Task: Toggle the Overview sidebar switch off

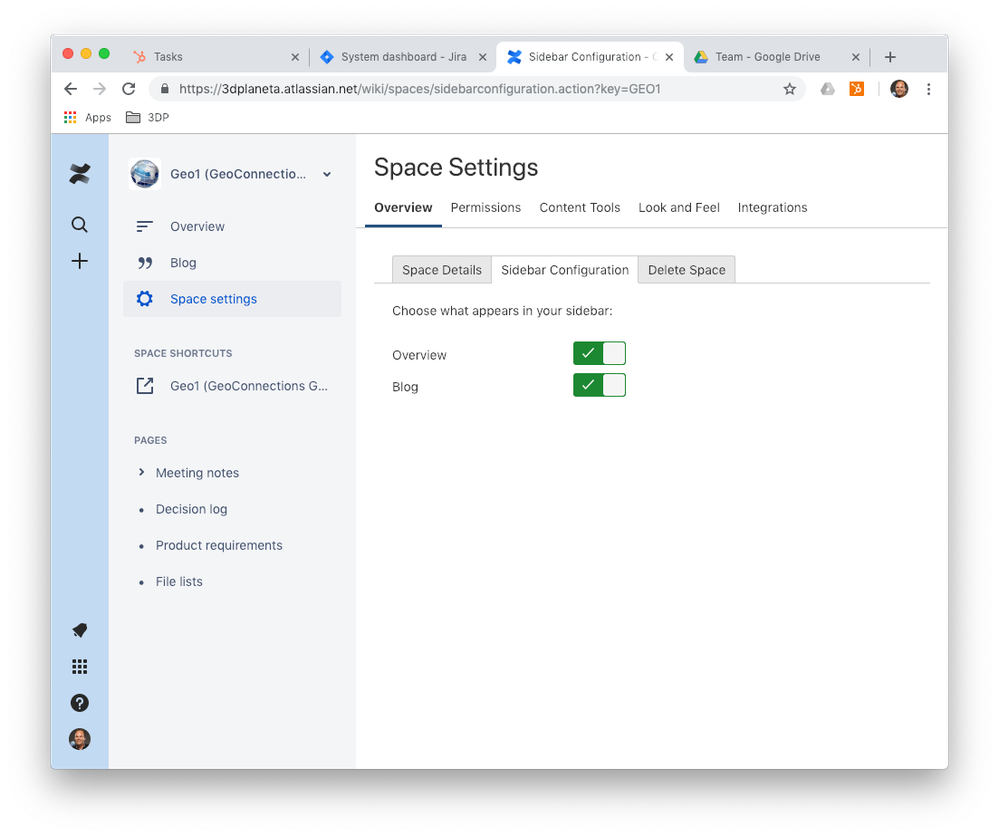Action: 599,353
